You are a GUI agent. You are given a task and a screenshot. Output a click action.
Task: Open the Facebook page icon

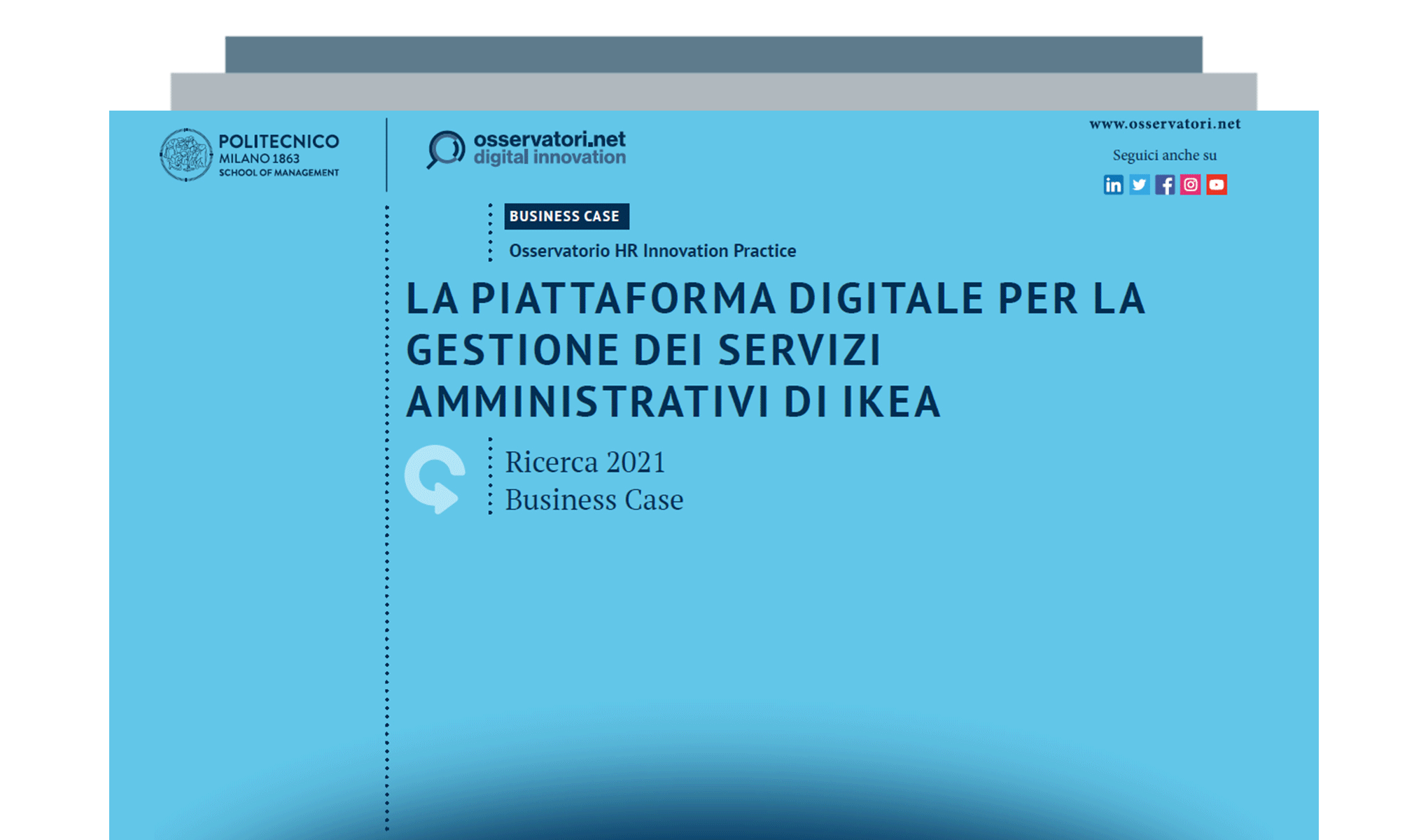(1165, 185)
